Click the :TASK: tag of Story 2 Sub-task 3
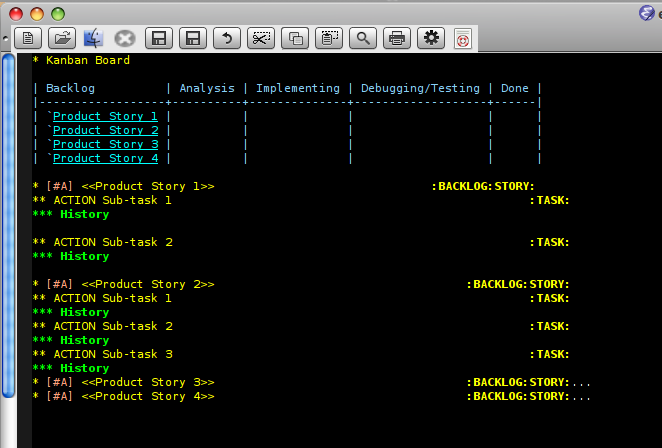 point(549,354)
